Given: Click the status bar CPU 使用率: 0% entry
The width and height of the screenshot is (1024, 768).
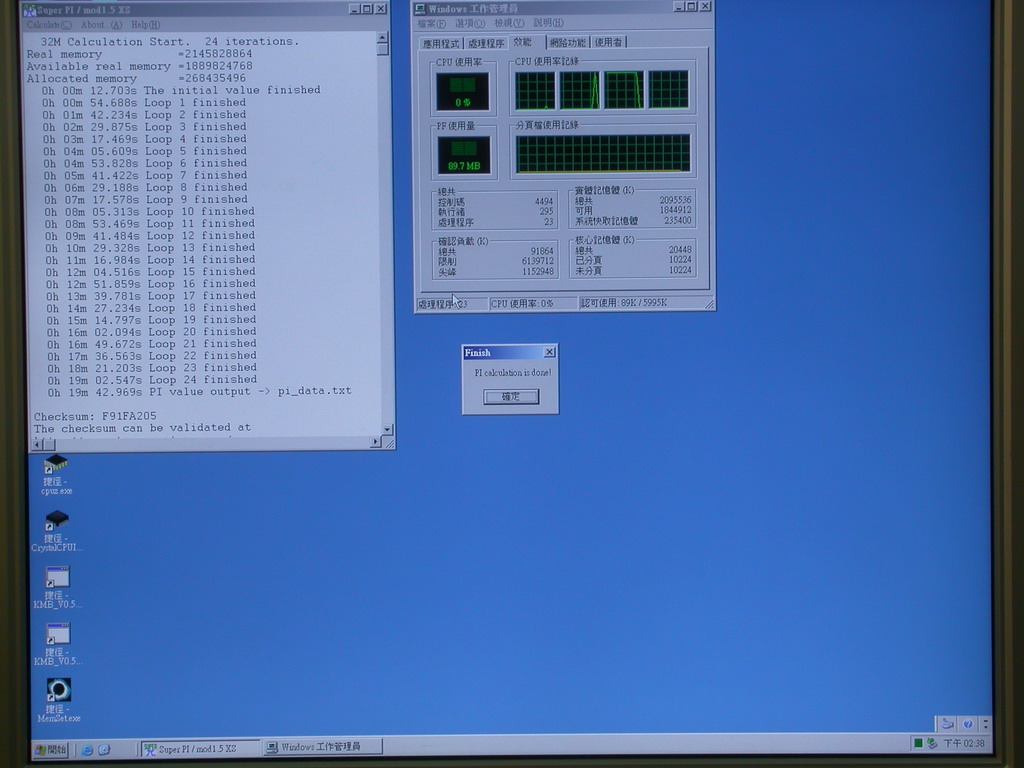Looking at the screenshot, I should [x=533, y=304].
